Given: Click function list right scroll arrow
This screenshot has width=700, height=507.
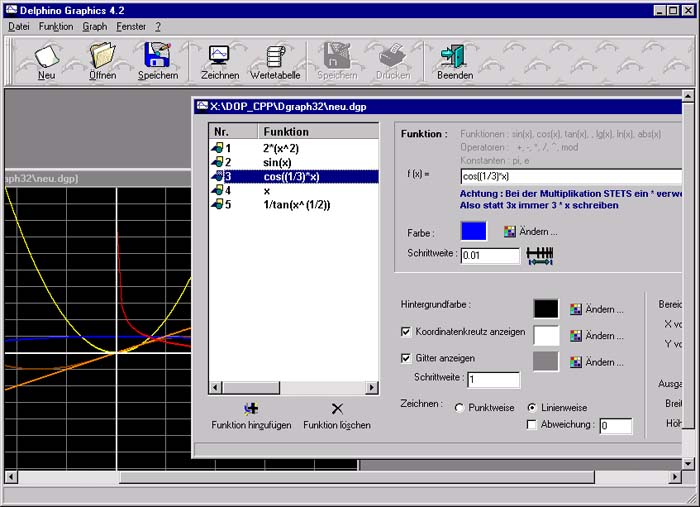Looking at the screenshot, I should (371, 387).
